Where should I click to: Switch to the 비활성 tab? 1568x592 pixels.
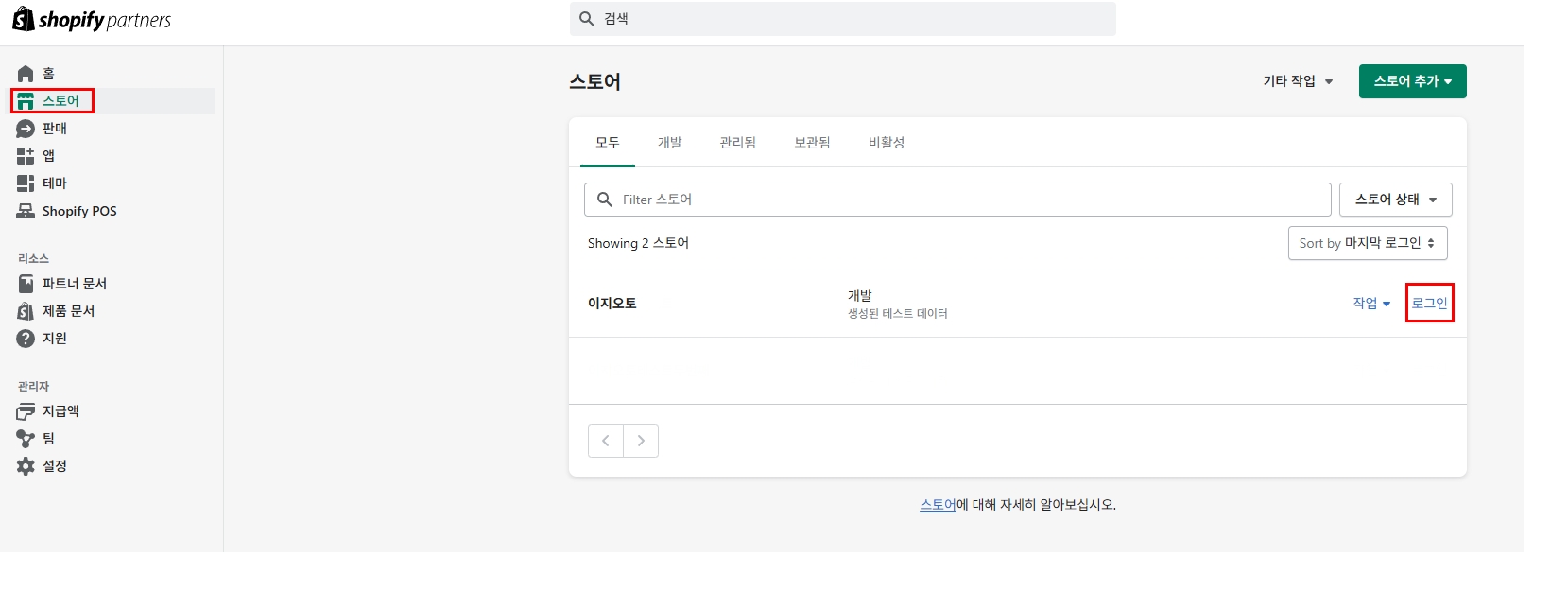point(886,143)
